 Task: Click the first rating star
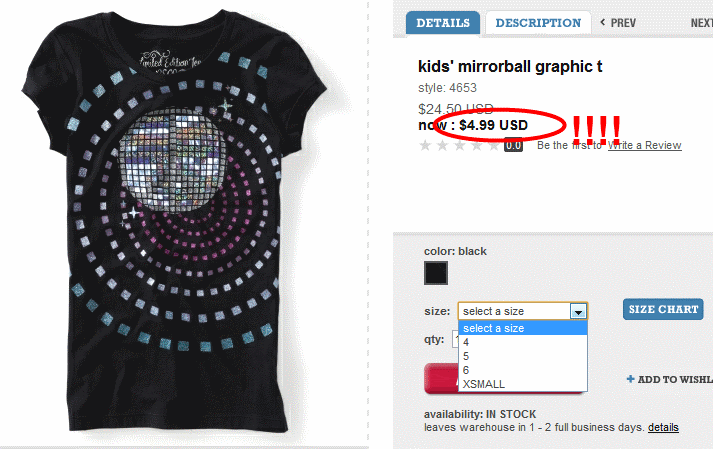(x=426, y=145)
